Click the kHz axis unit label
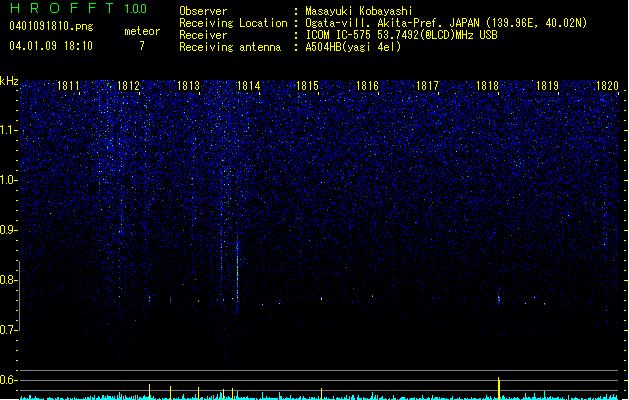The height and width of the screenshot is (400, 629). coord(9,81)
